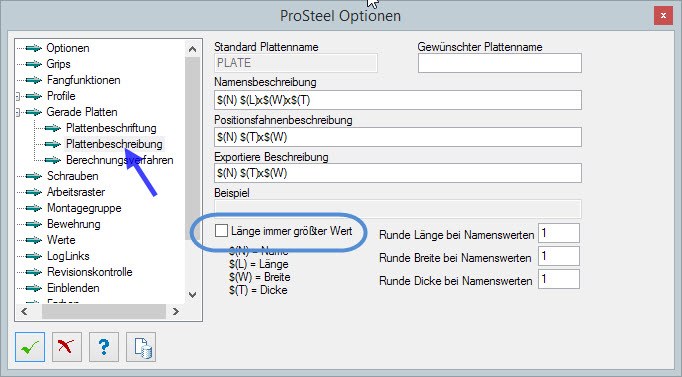This screenshot has height=377, width=682.
Task: Click the arrow icon next to Bewehrung
Action: point(33,224)
